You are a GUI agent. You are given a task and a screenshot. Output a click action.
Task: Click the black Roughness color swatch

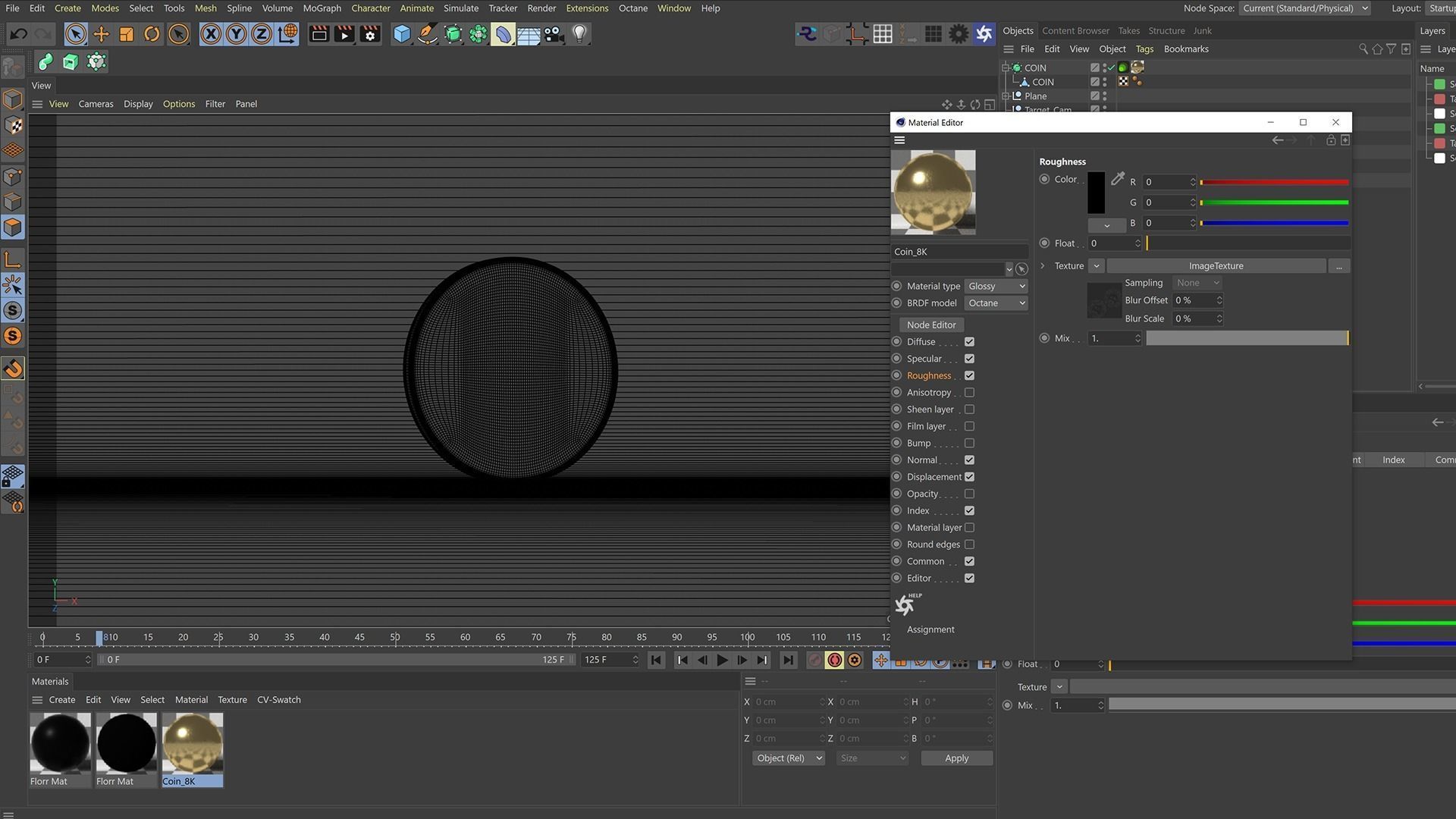(x=1096, y=193)
